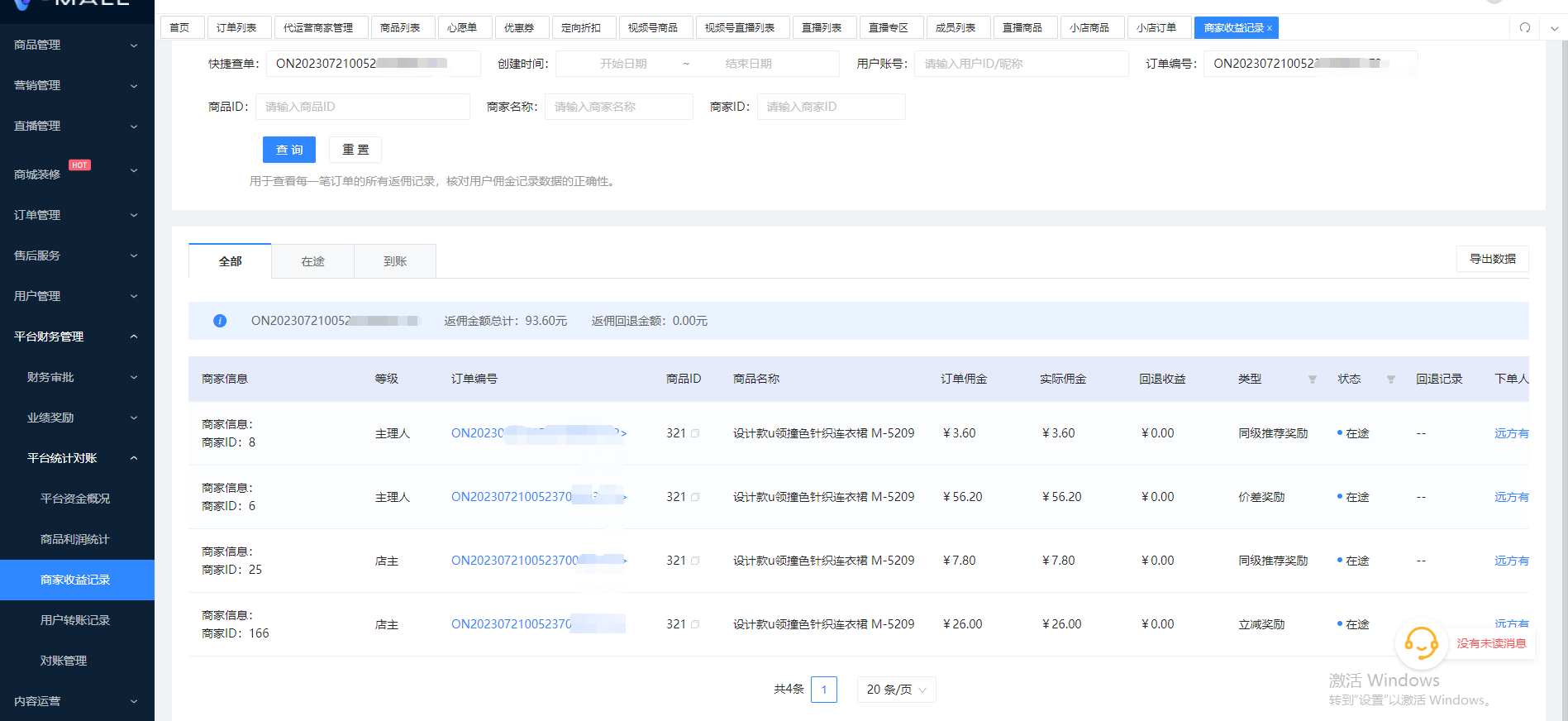Click the blue 查询 search button
The width and height of the screenshot is (1568, 721).
(289, 150)
